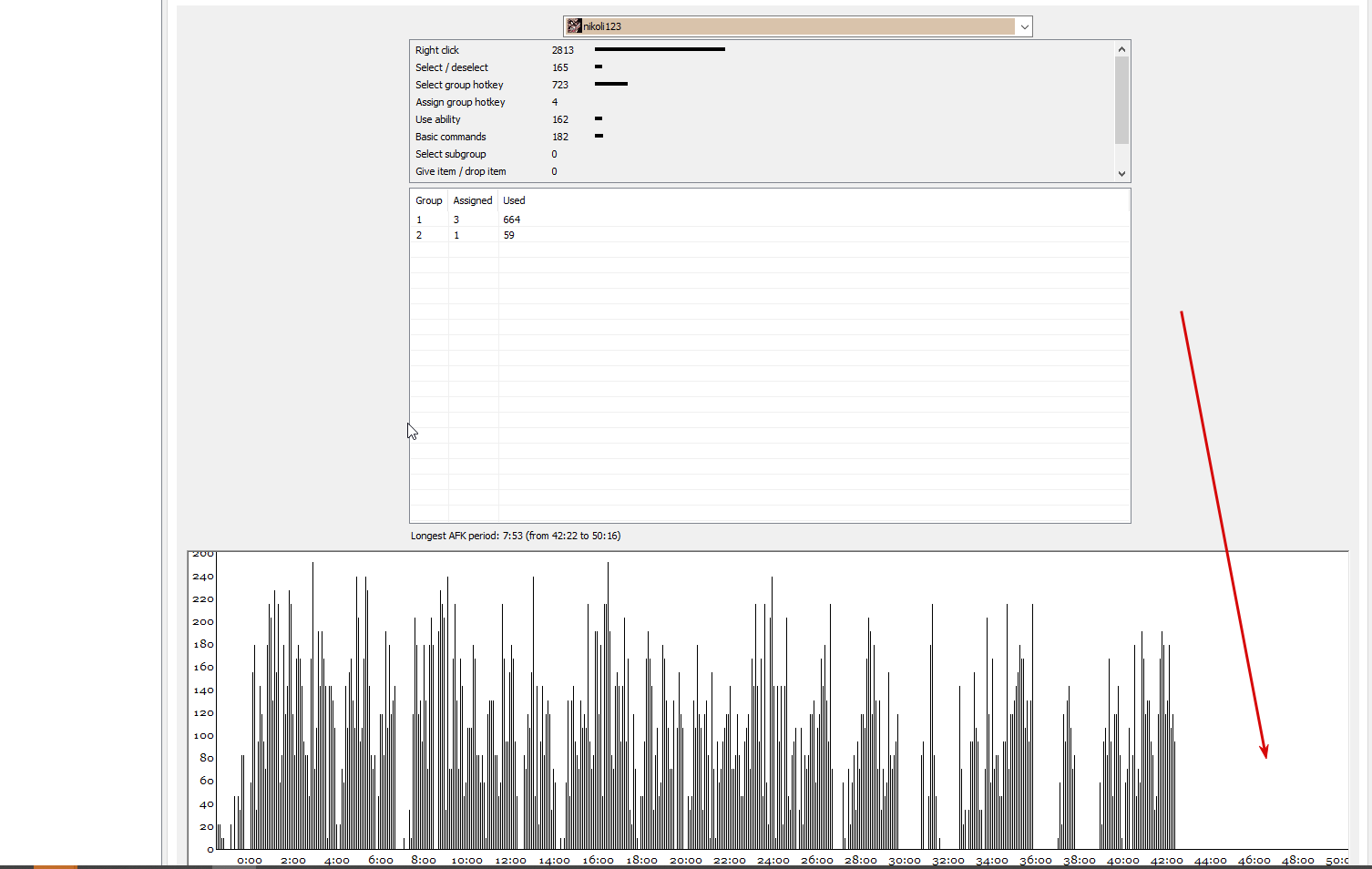The height and width of the screenshot is (869, 1372).
Task: Click the Basic commands count 182
Action: (560, 137)
